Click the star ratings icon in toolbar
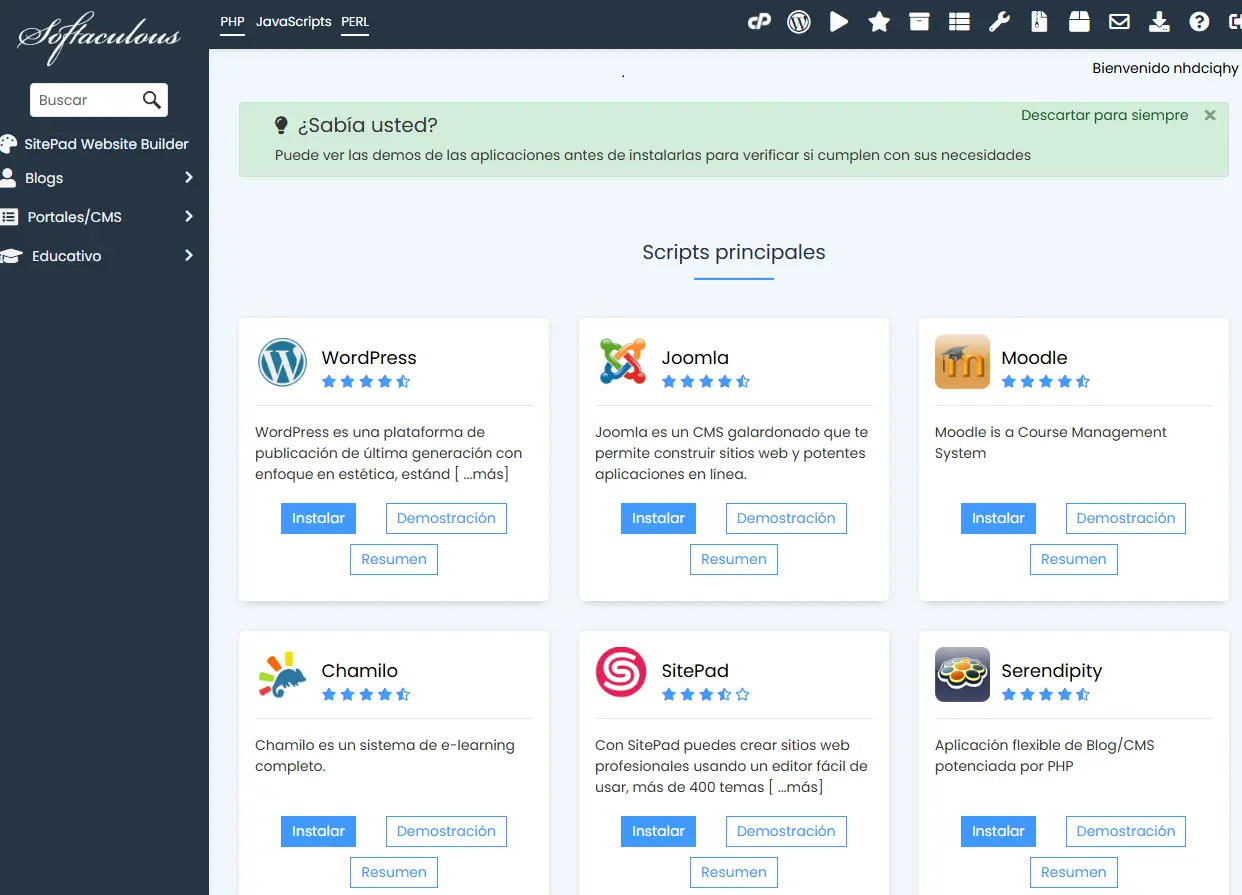 879,21
